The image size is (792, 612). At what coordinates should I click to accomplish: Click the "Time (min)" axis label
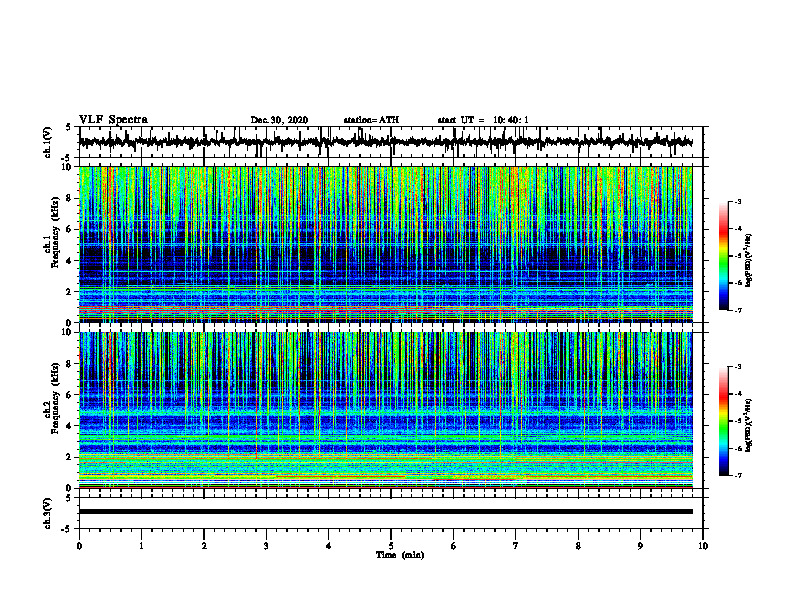coord(400,555)
